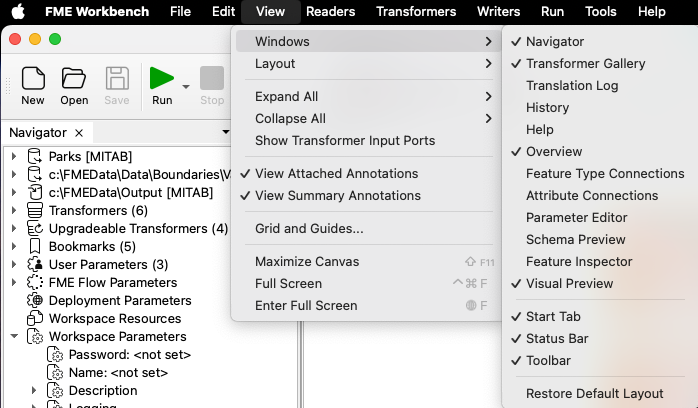Image resolution: width=698 pixels, height=408 pixels.
Task: Expand the Bookmarks (5) node
Action: tap(14, 246)
